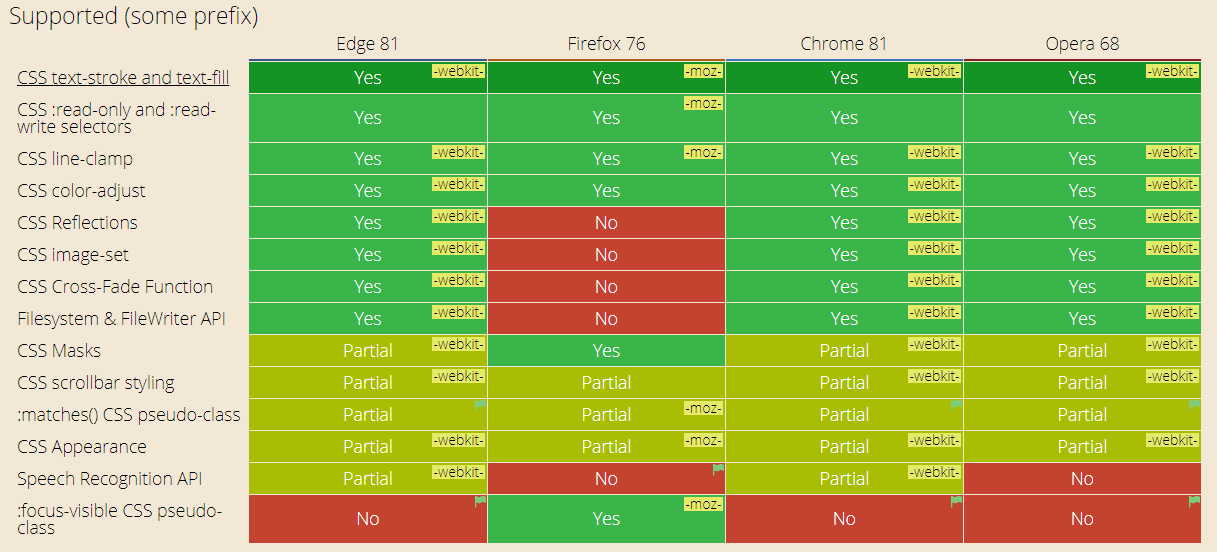The width and height of the screenshot is (1217, 552).
Task: Select the Edge 81 column header
Action: coord(368,44)
